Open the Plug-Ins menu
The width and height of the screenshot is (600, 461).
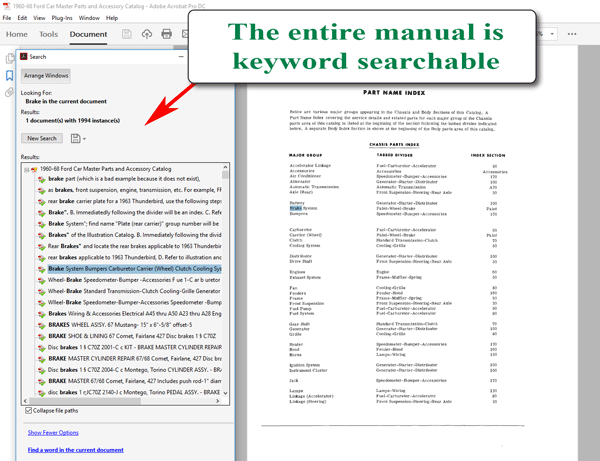(x=62, y=18)
